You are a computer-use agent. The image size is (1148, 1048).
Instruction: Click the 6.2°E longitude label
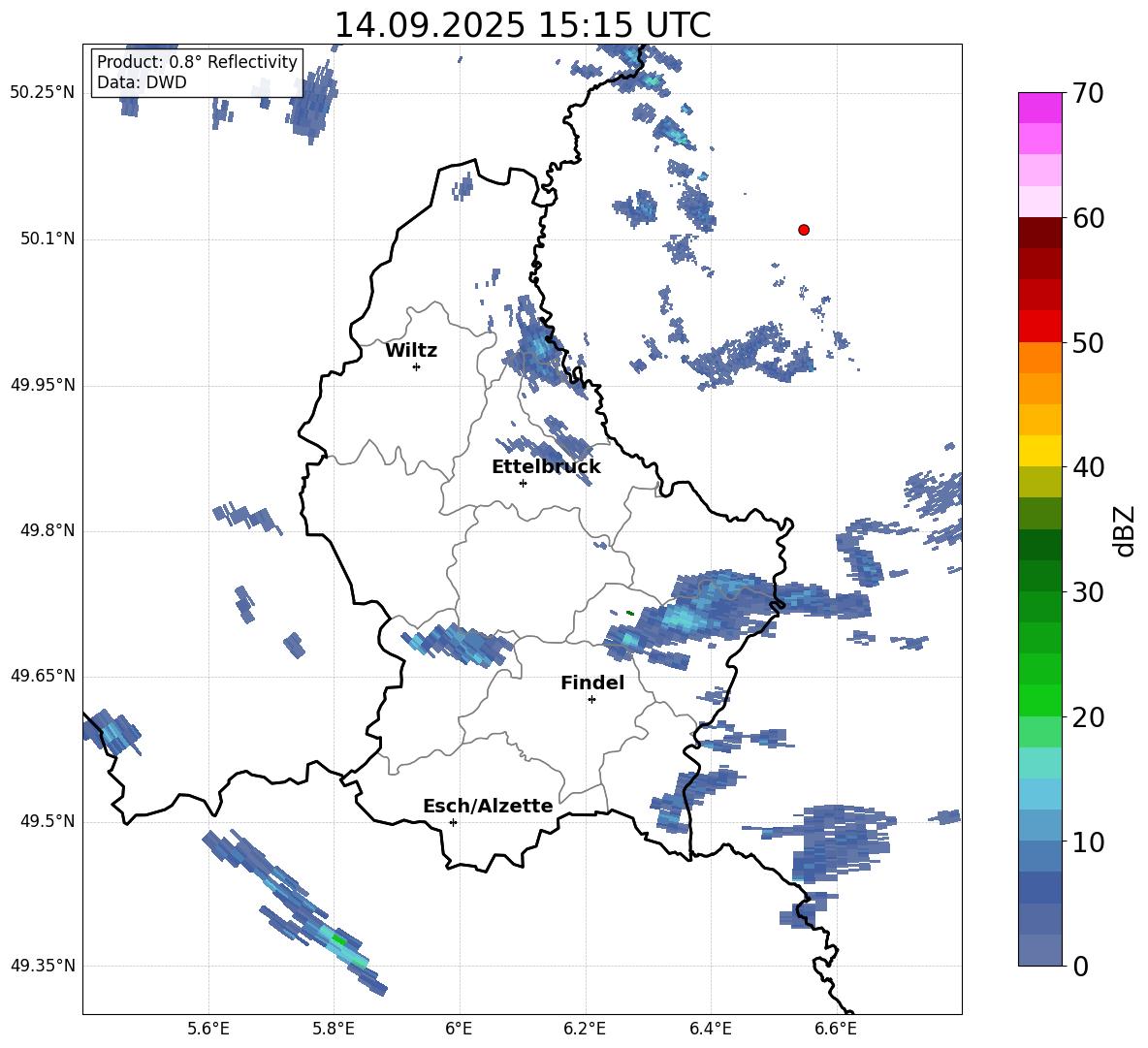[x=585, y=1030]
